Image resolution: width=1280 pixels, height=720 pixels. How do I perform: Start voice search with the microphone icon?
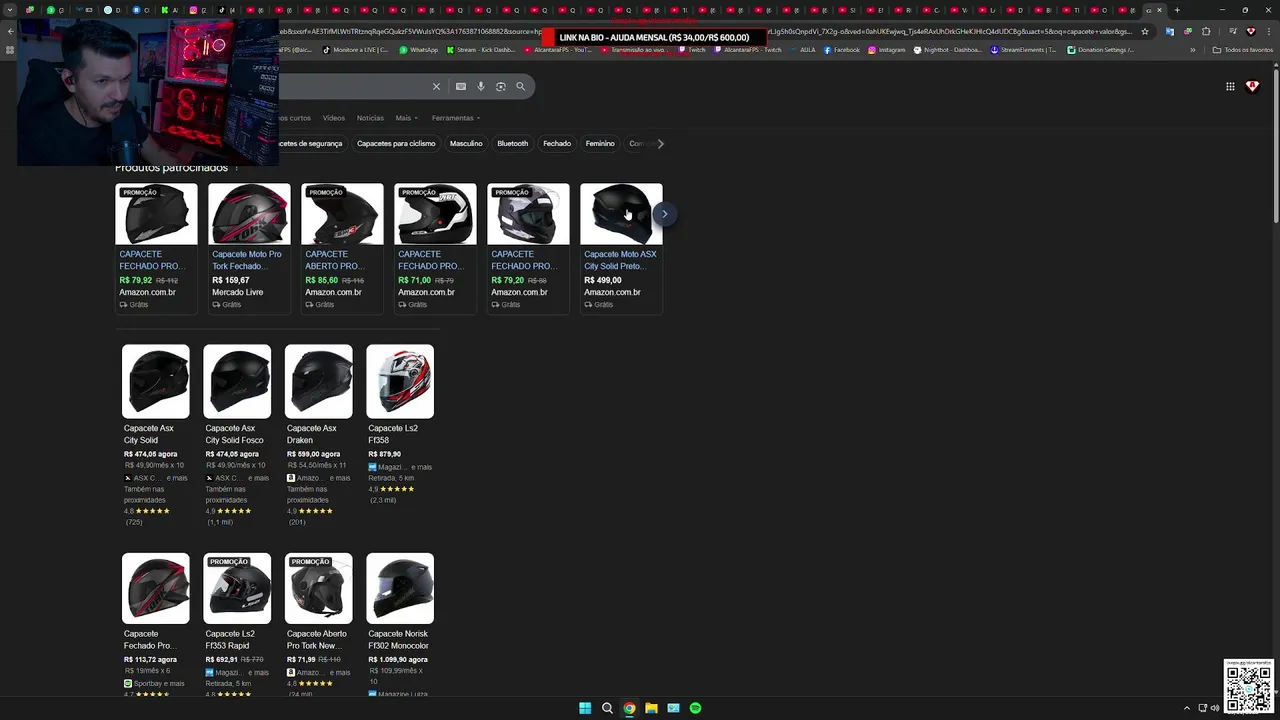[x=481, y=87]
